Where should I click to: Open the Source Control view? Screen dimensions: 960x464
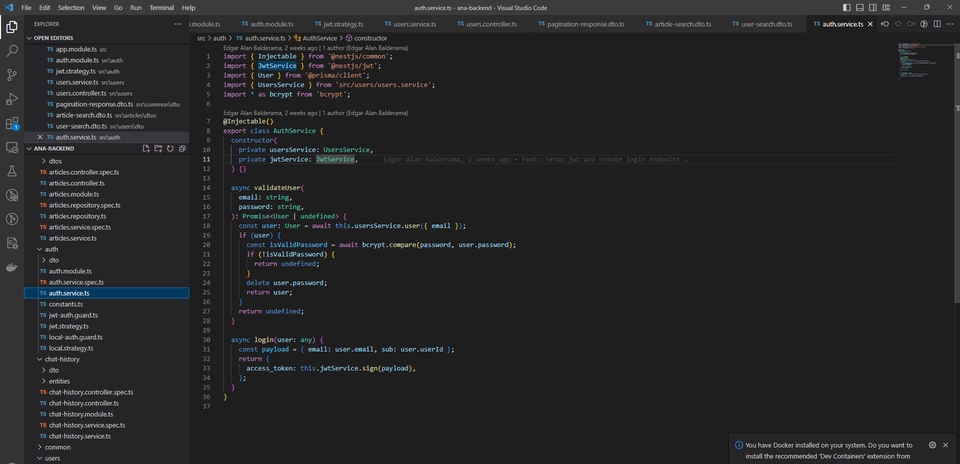tap(12, 75)
